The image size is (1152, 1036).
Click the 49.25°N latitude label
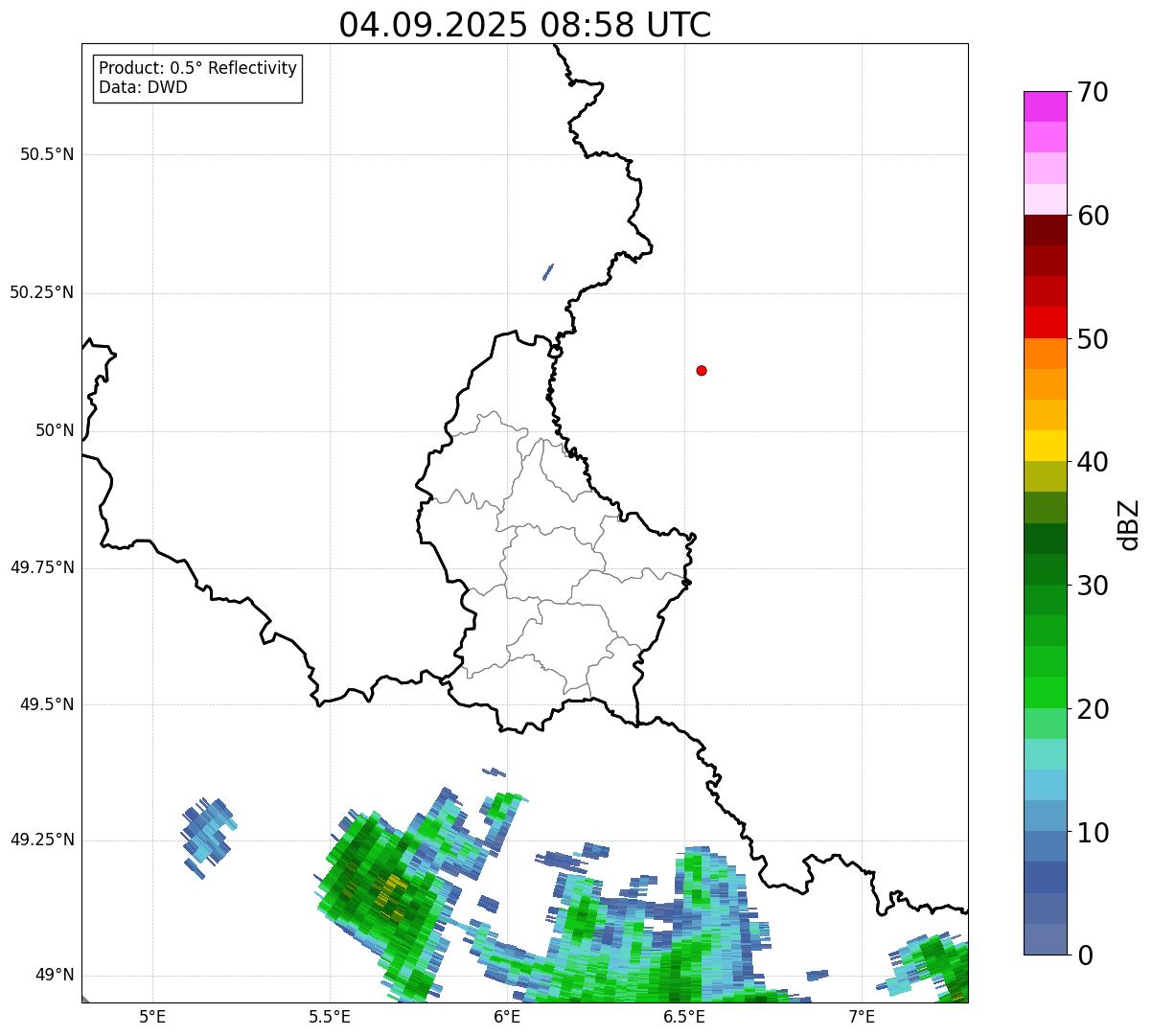click(x=42, y=840)
